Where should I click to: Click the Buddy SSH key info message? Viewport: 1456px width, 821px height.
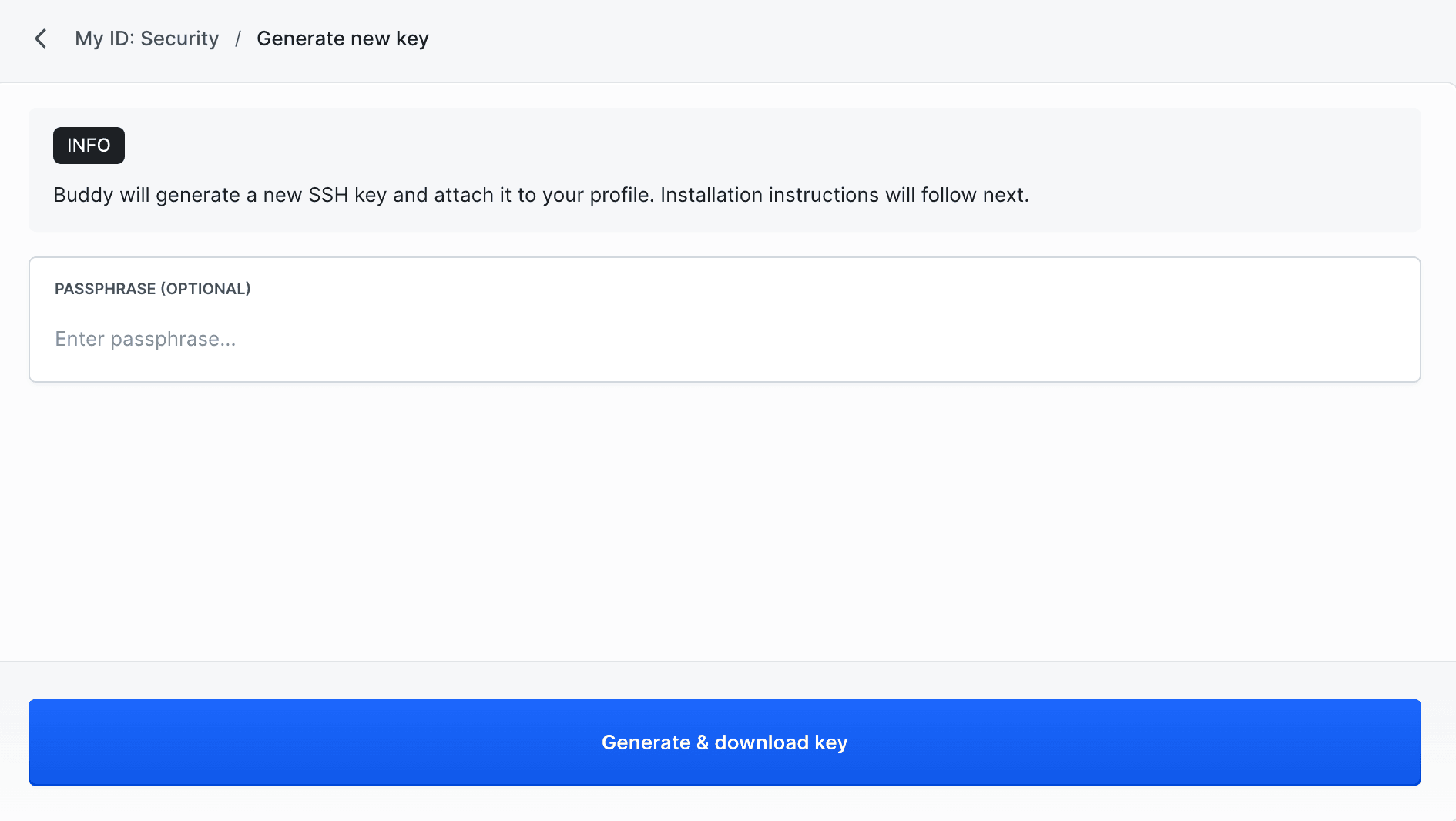[x=541, y=195]
